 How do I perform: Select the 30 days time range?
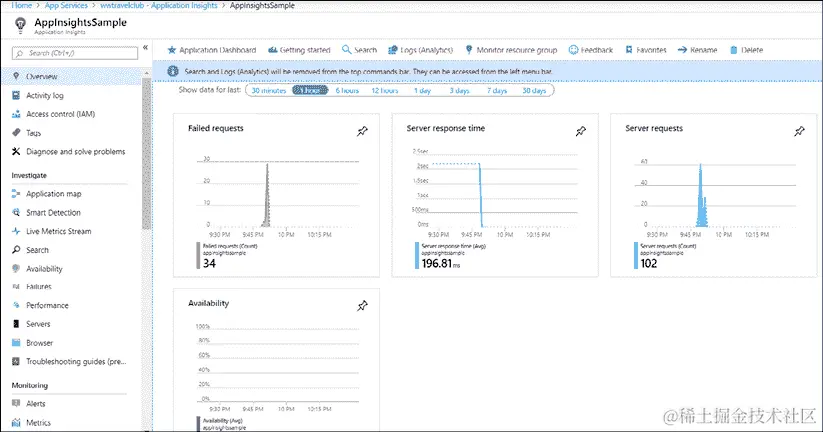(534, 90)
